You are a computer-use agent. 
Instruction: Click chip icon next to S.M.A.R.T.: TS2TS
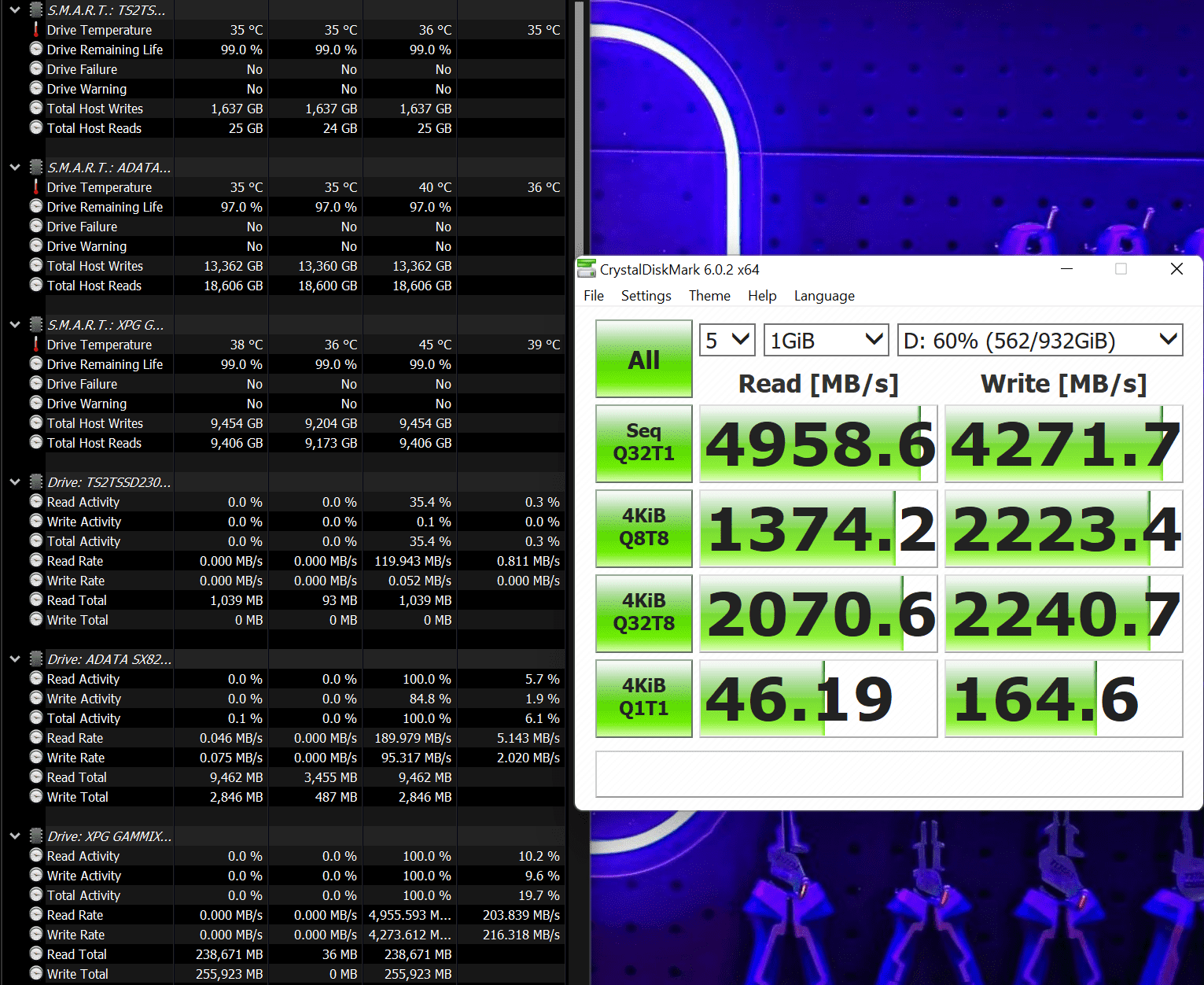[x=36, y=9]
